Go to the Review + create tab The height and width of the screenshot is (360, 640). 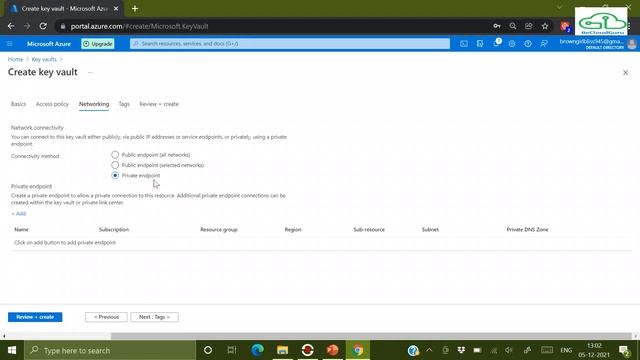click(x=159, y=104)
